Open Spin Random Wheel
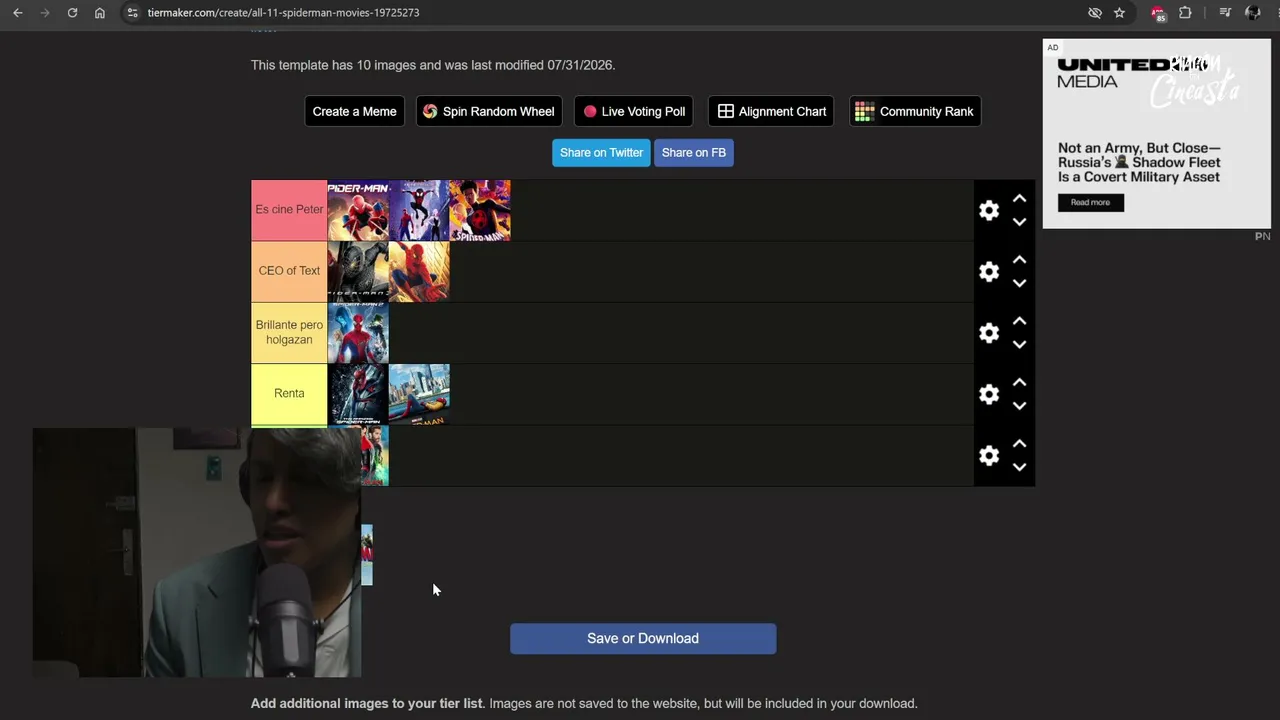This screenshot has height=720, width=1280. tap(488, 111)
